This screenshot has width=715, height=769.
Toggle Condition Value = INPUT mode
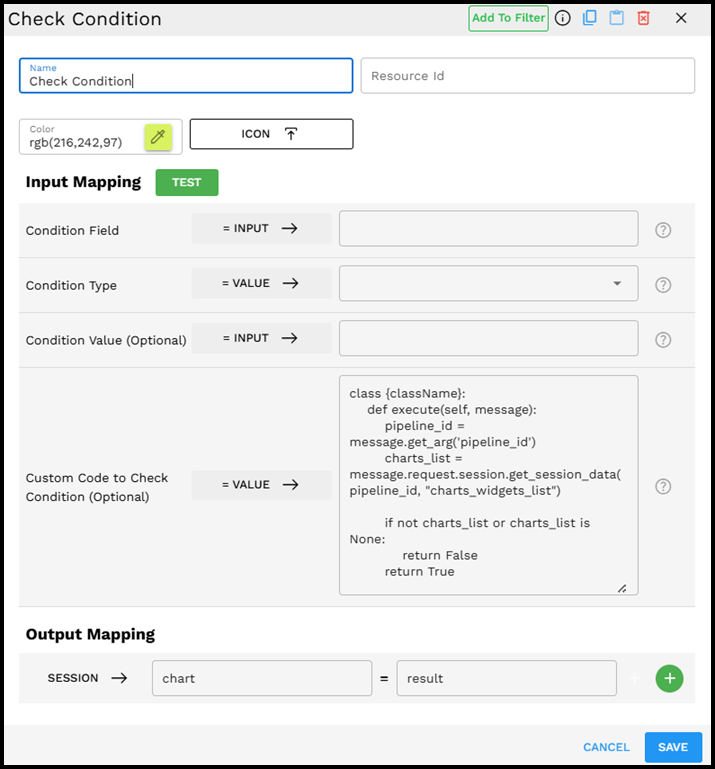coord(261,338)
